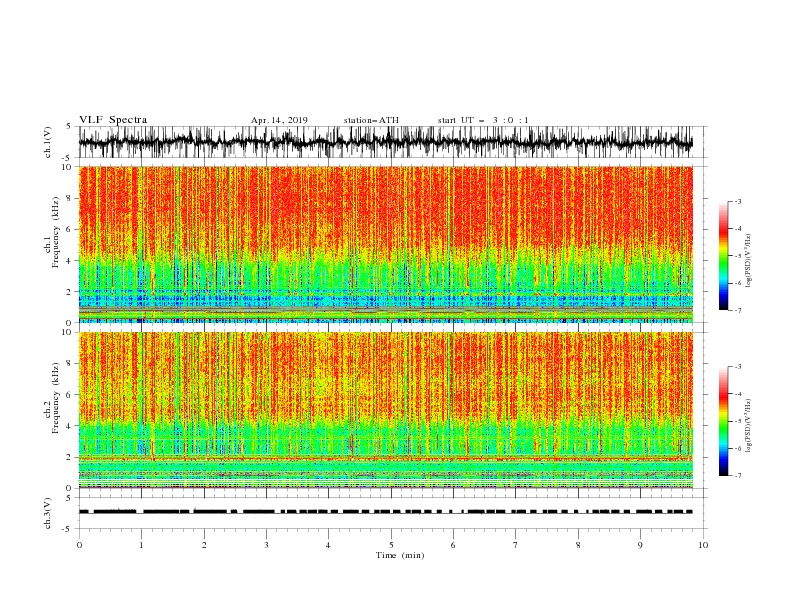Click ch.1 colorbar value '-3'
Image resolution: width=792 pixels, height=612 pixels.
tap(738, 201)
